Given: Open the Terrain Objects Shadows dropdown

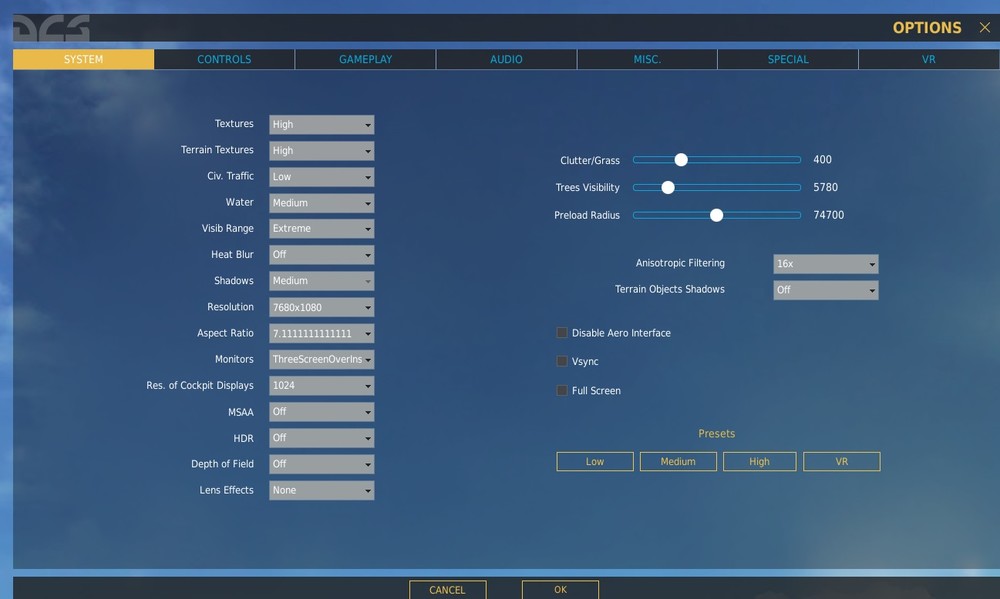Looking at the screenshot, I should 826,290.
